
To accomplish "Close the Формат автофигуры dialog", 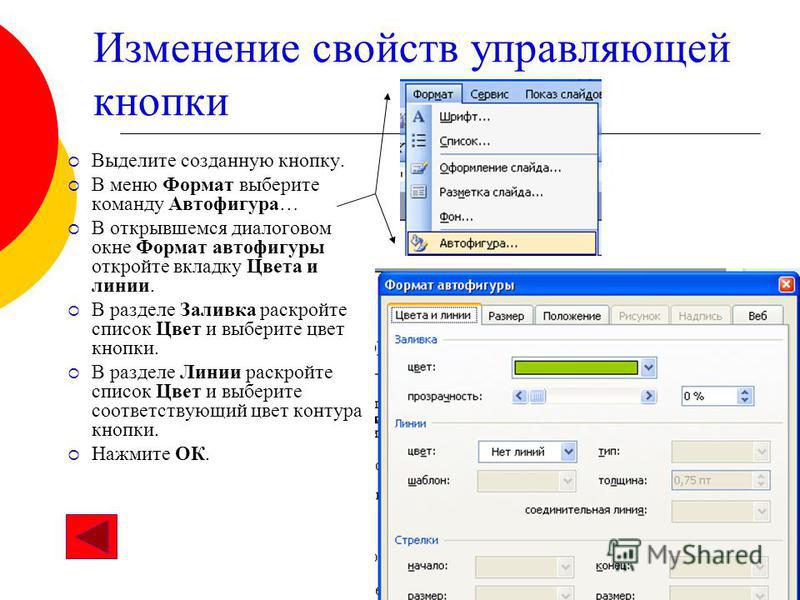I will pos(786,285).
